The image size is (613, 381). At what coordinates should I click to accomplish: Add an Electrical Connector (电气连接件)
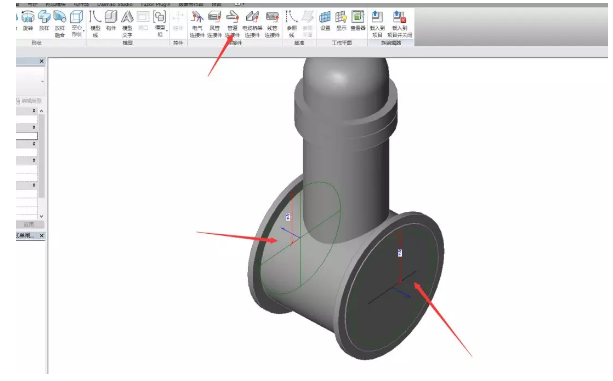[x=197, y=24]
